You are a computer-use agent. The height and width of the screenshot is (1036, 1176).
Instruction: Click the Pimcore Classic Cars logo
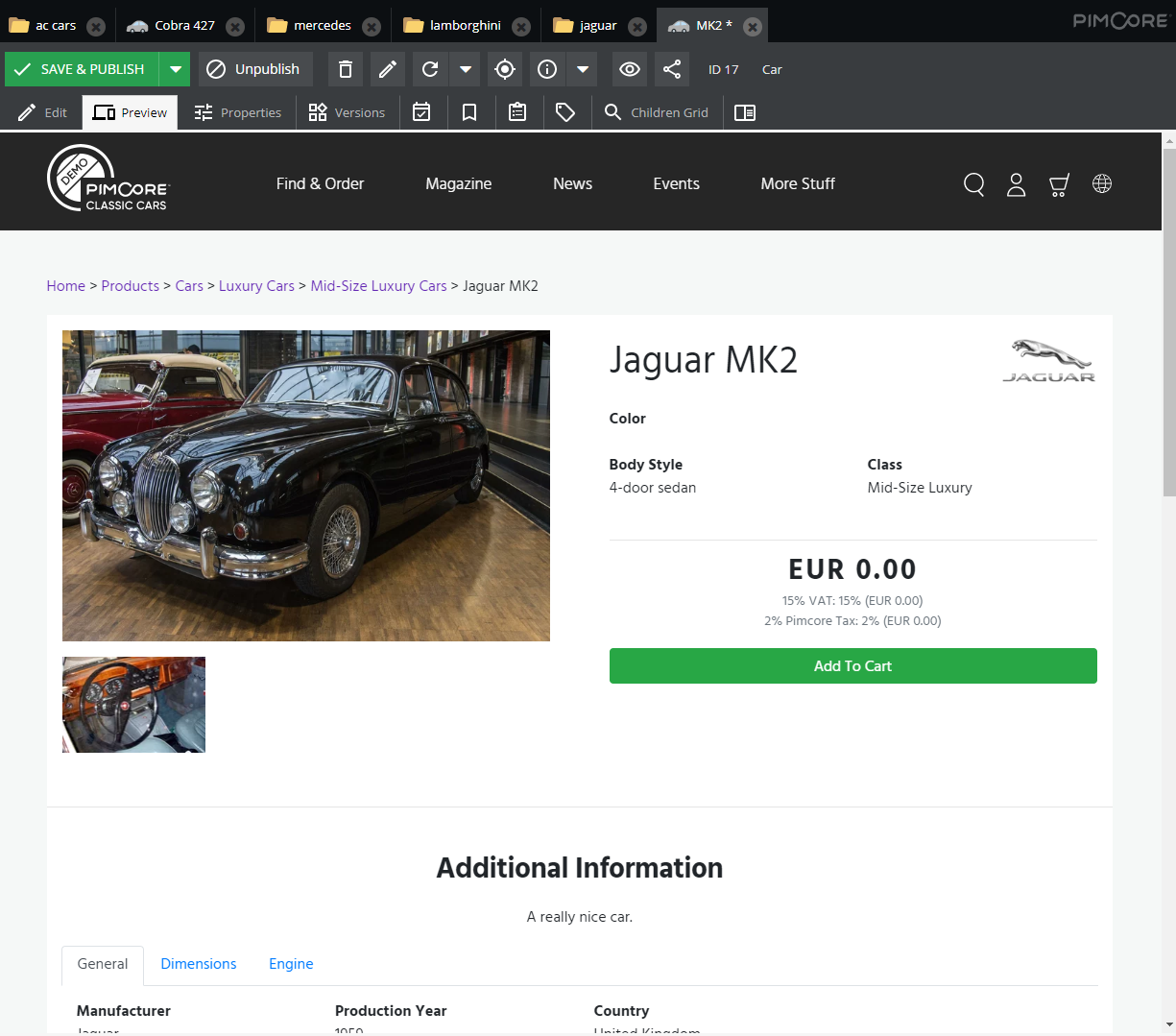pos(108,179)
